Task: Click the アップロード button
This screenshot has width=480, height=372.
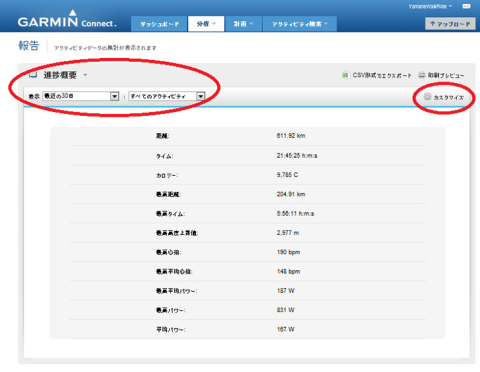Action: 450,24
